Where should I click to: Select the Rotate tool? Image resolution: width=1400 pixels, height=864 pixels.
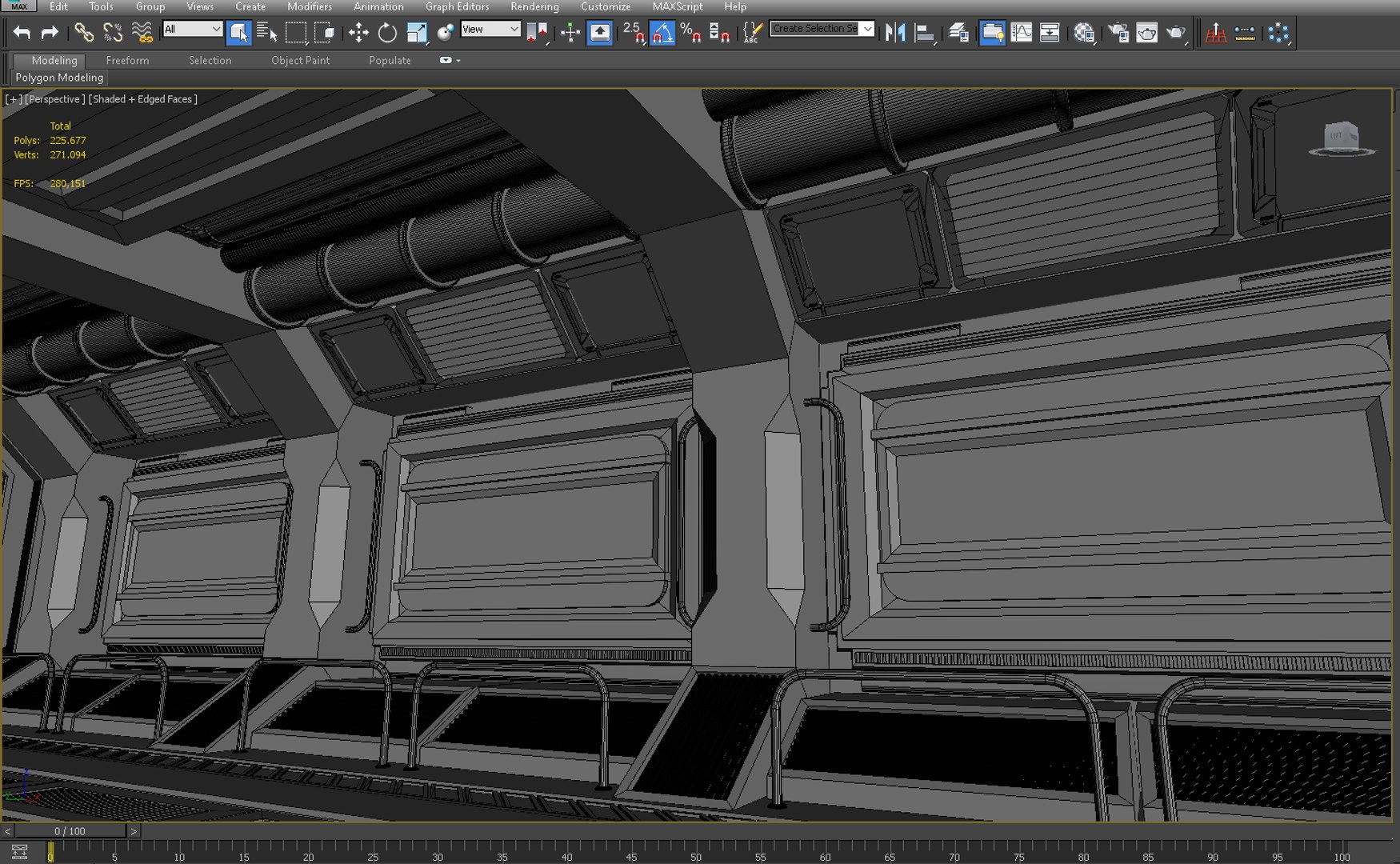tap(387, 33)
